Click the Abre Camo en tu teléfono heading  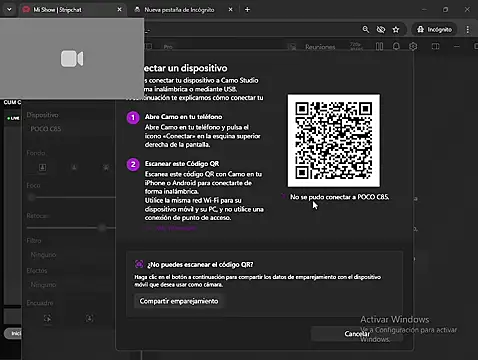pyautogui.click(x=183, y=117)
